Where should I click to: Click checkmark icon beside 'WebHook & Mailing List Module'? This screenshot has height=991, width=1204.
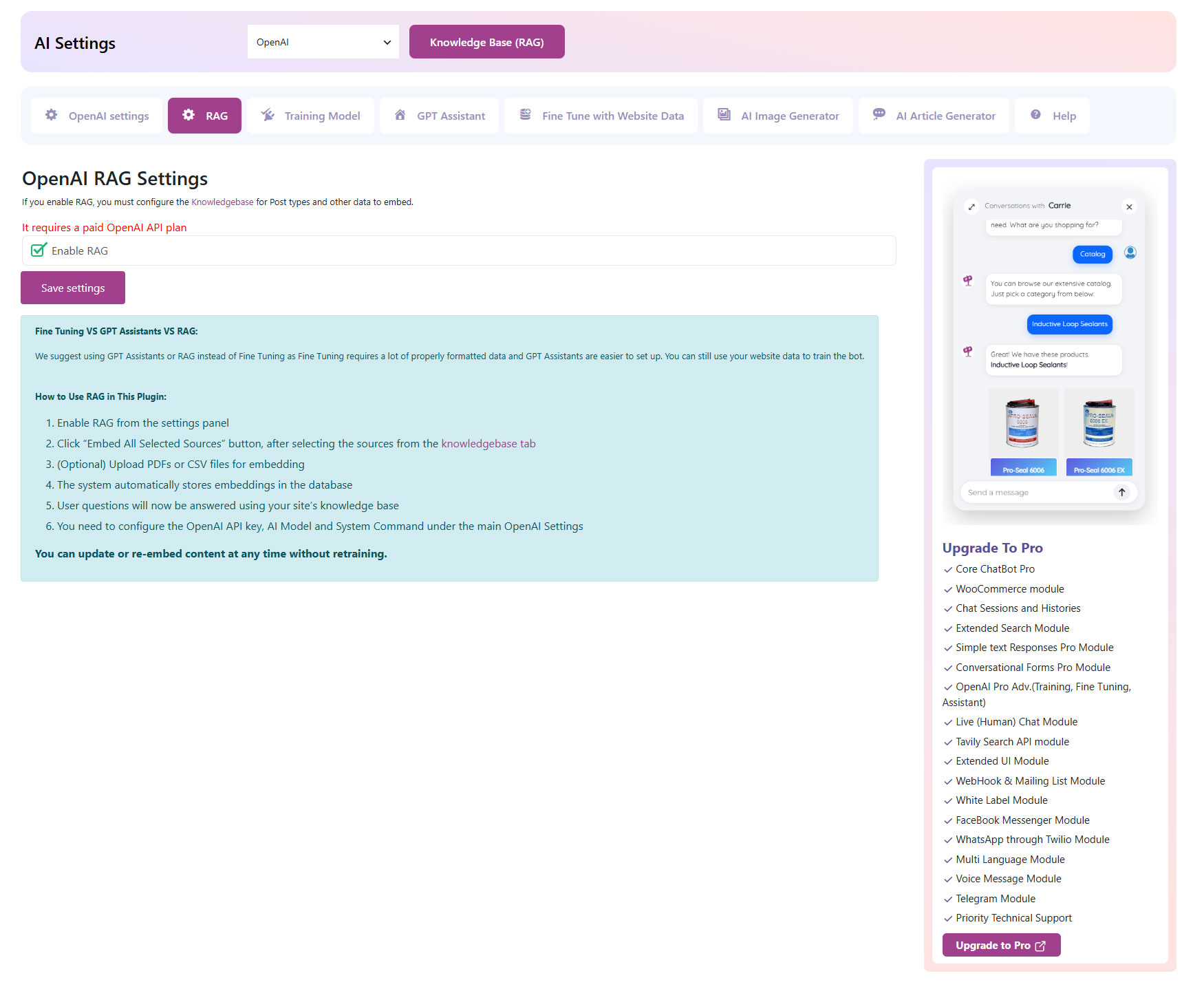point(948,782)
